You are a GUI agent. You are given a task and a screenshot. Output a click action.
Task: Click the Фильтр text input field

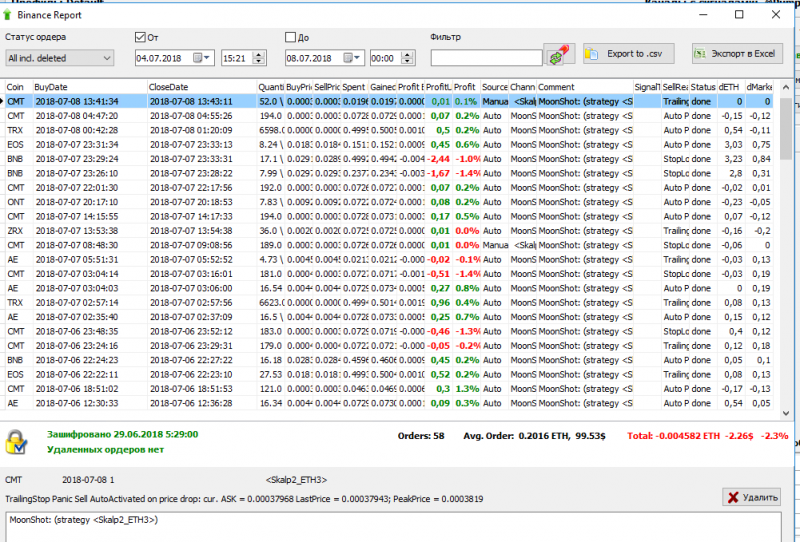coord(486,58)
